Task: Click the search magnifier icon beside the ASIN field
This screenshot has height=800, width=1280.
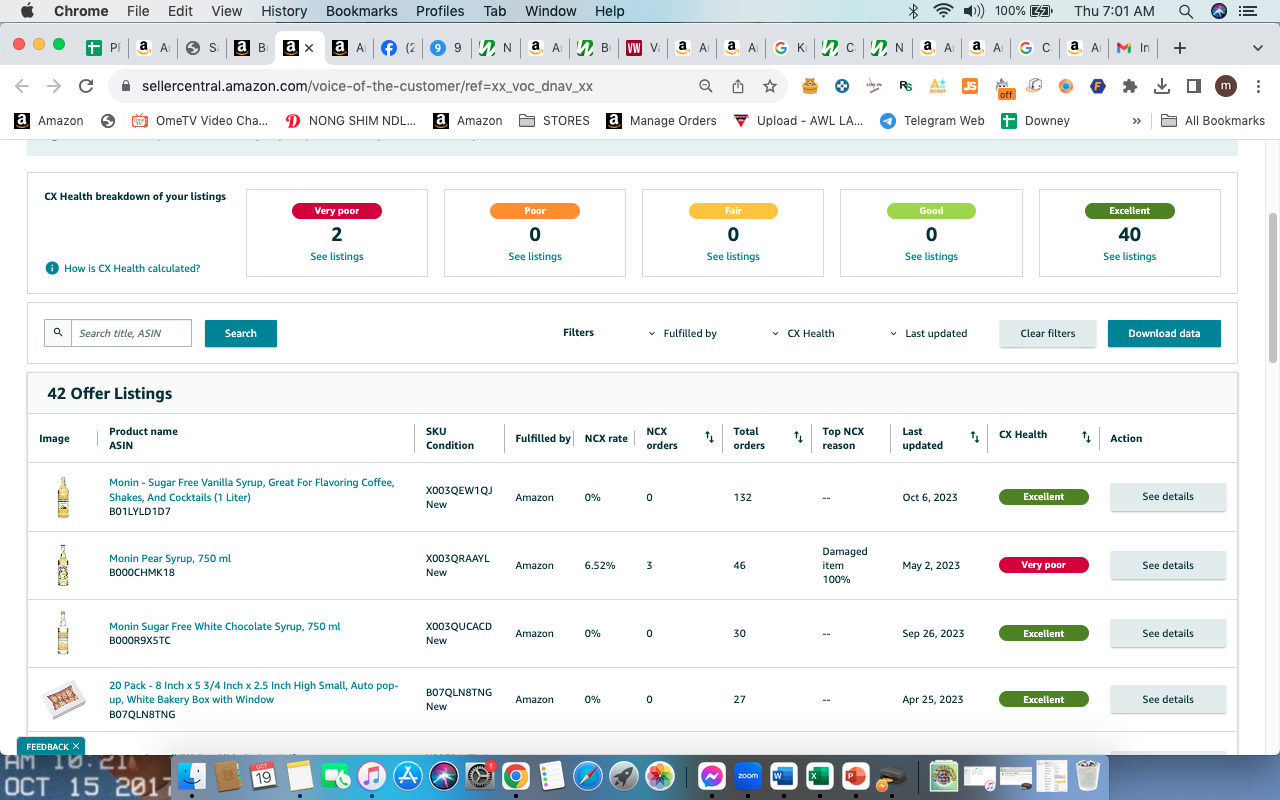Action: click(58, 333)
